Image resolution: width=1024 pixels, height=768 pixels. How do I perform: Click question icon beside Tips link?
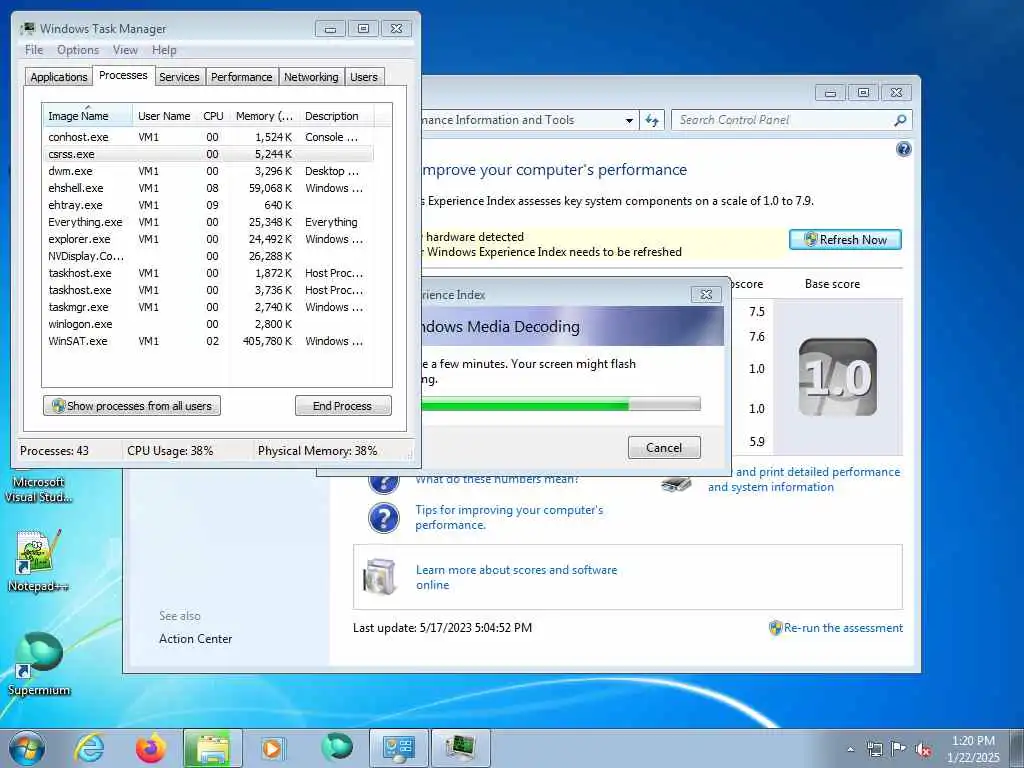click(384, 518)
